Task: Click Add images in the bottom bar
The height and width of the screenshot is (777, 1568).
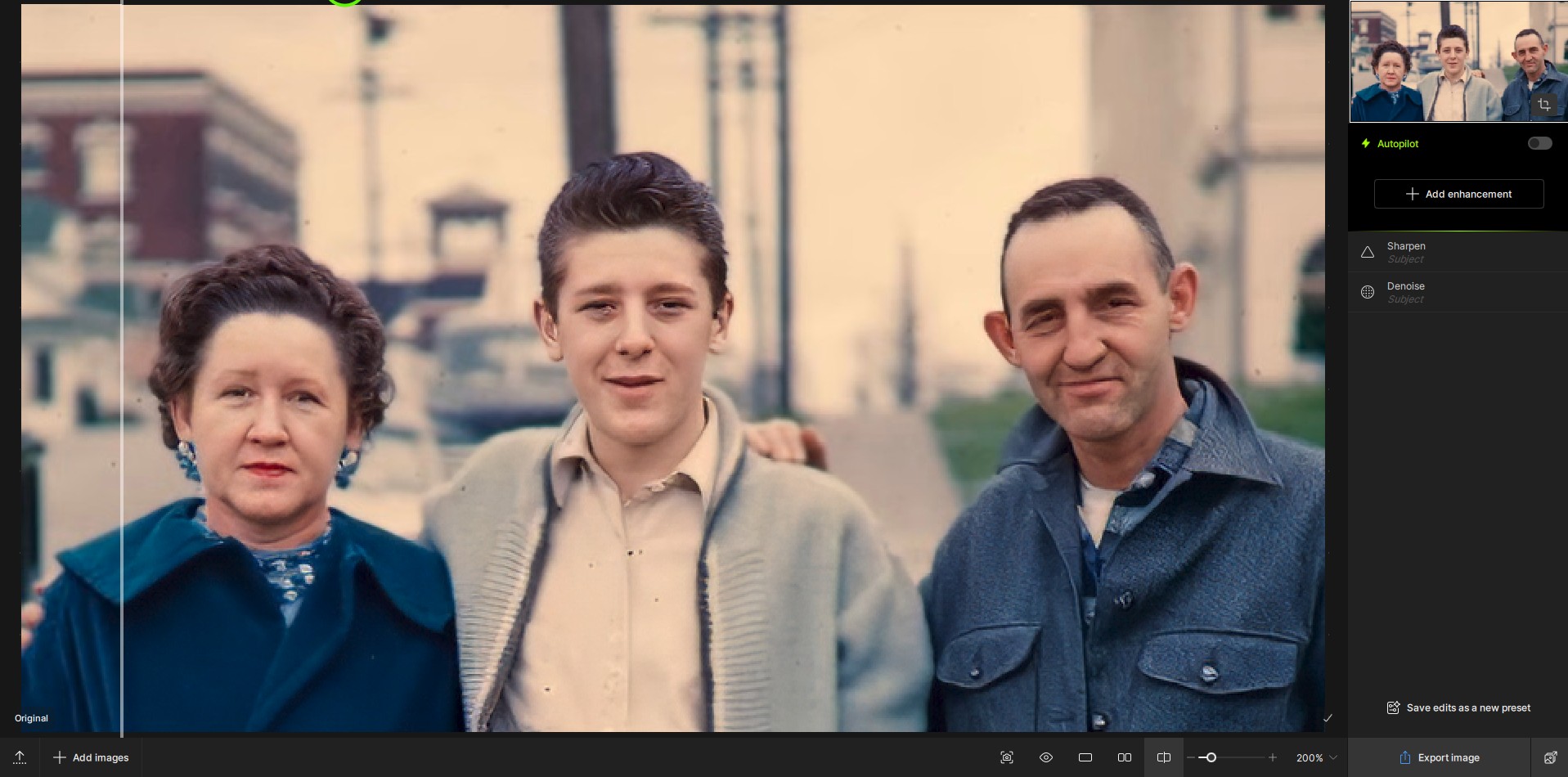Action: pos(91,757)
